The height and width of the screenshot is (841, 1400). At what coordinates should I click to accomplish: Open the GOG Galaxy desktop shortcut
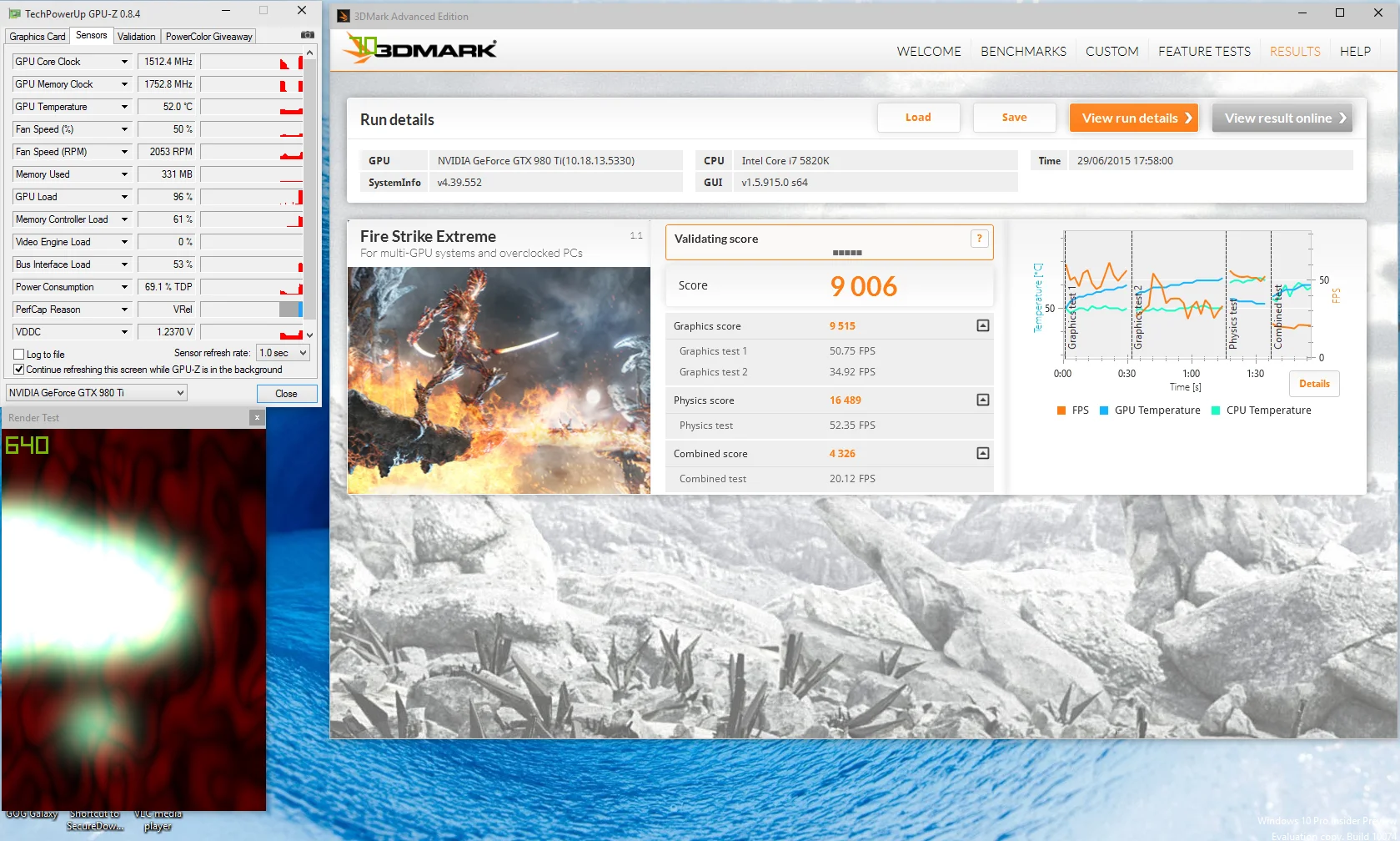coord(32,814)
